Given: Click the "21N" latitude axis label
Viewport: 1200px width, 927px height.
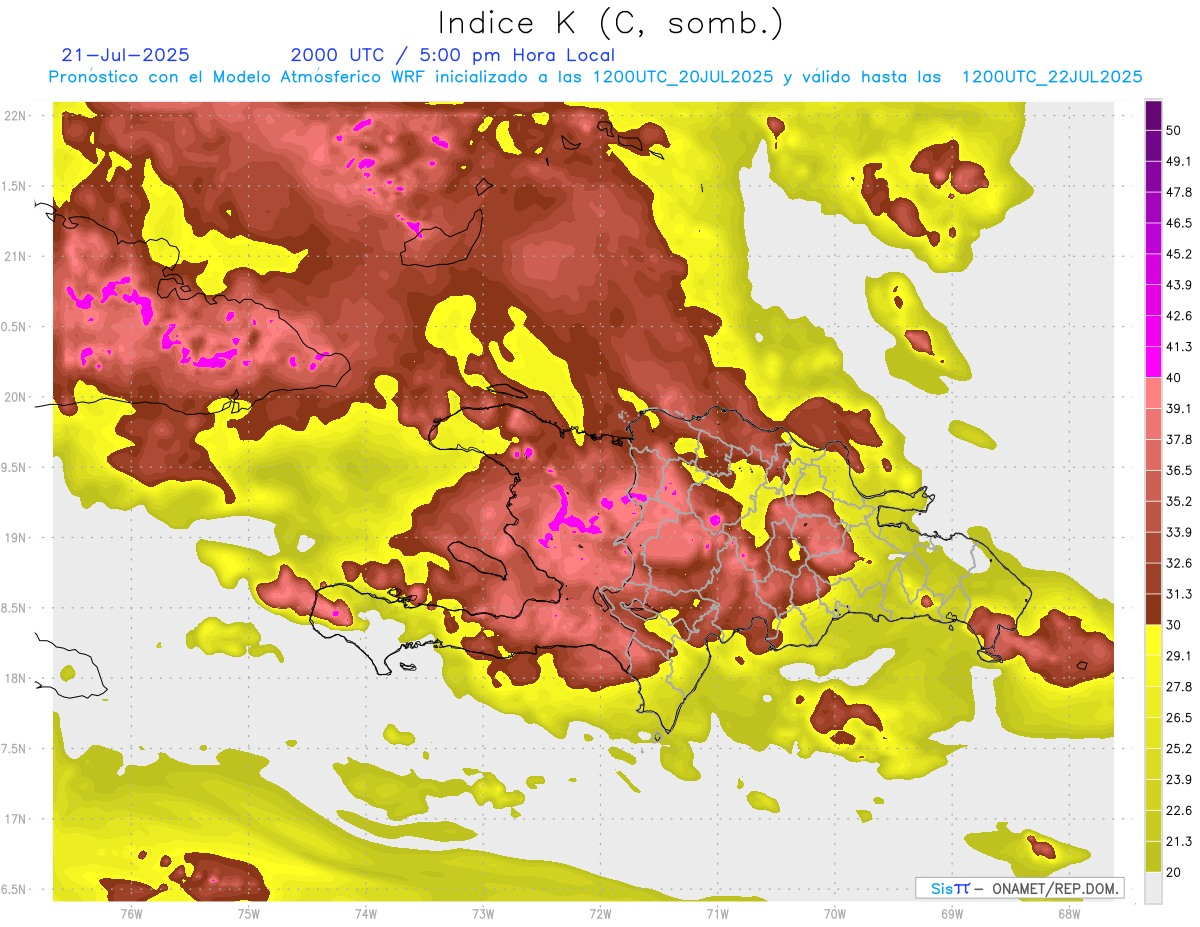Looking at the screenshot, I should pos(14,256).
